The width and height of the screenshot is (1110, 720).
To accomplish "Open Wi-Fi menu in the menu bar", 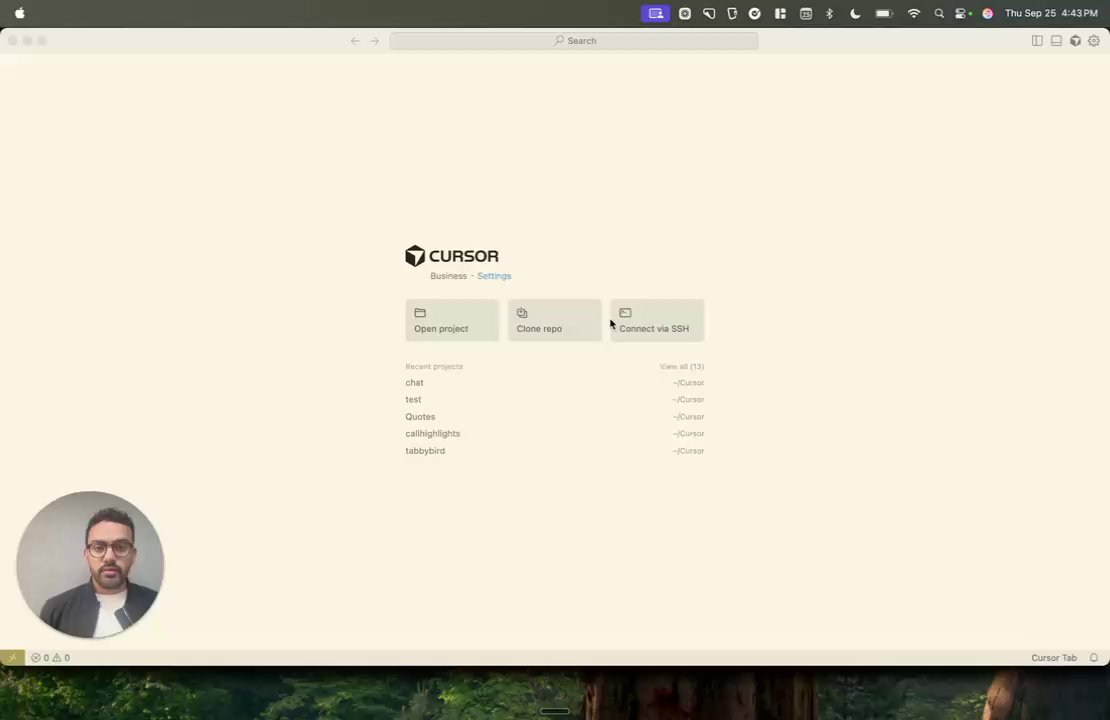I will (x=914, y=13).
